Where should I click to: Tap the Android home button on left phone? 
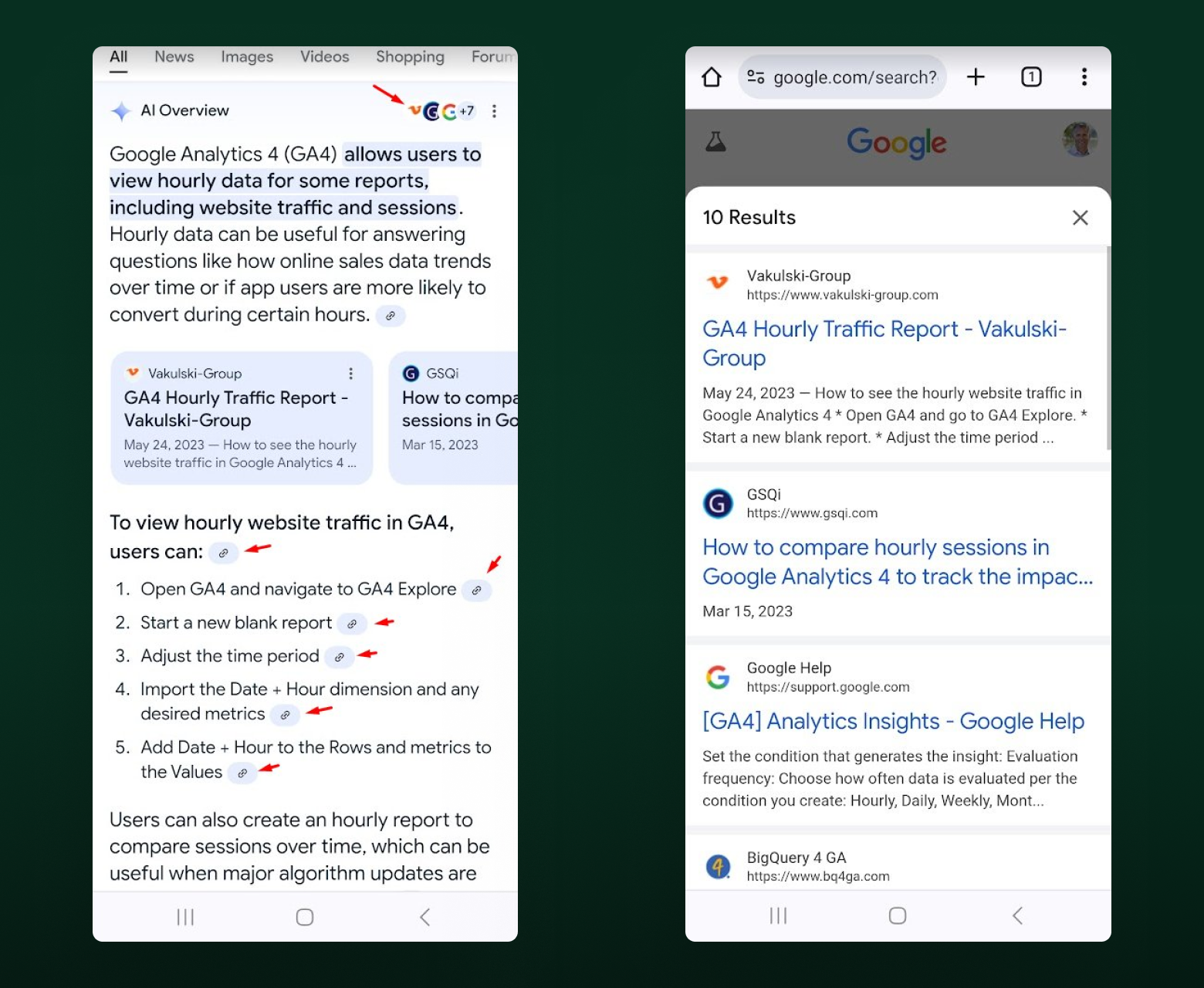(x=305, y=917)
